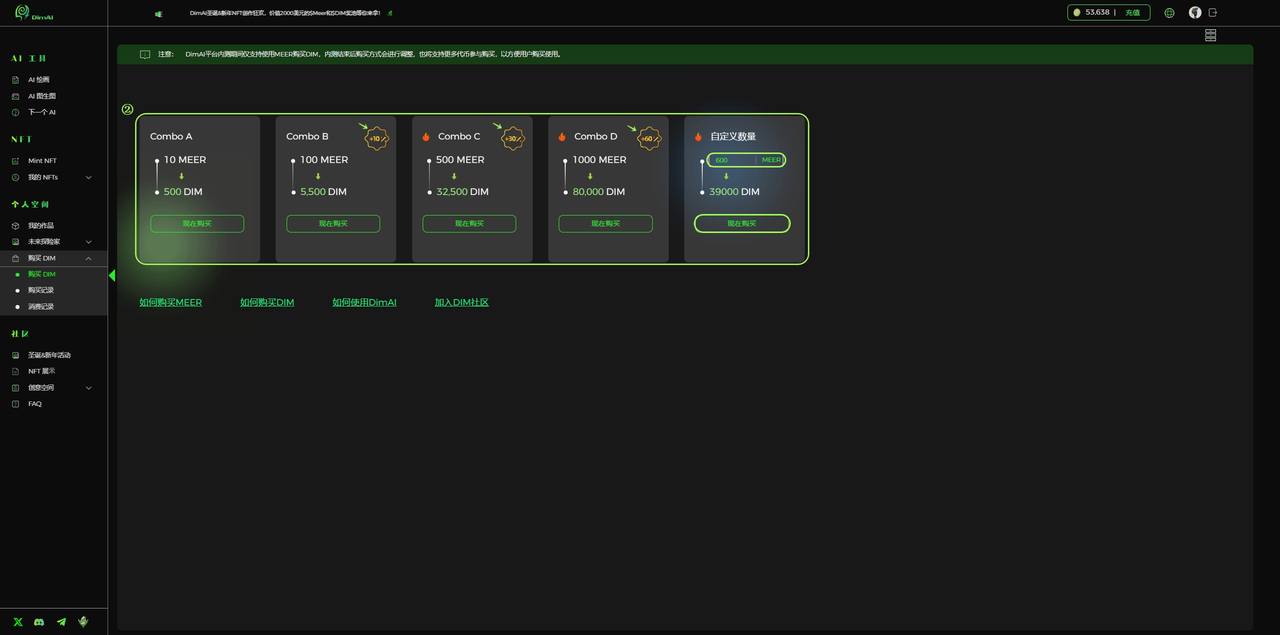The image size is (1280, 635).
Task: Open the 如何使用DimAI link
Action: point(365,302)
